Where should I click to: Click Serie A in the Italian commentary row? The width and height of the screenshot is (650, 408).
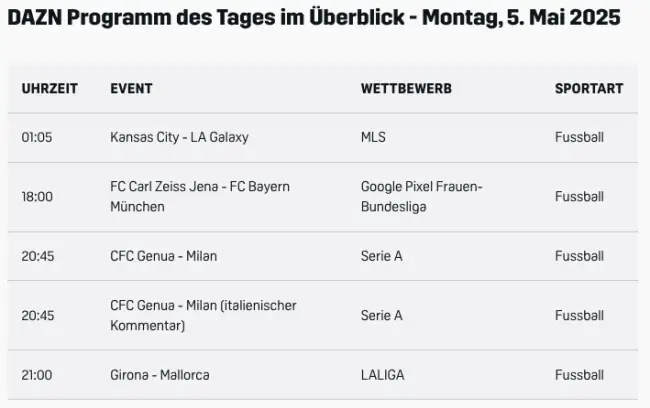pyautogui.click(x=381, y=315)
